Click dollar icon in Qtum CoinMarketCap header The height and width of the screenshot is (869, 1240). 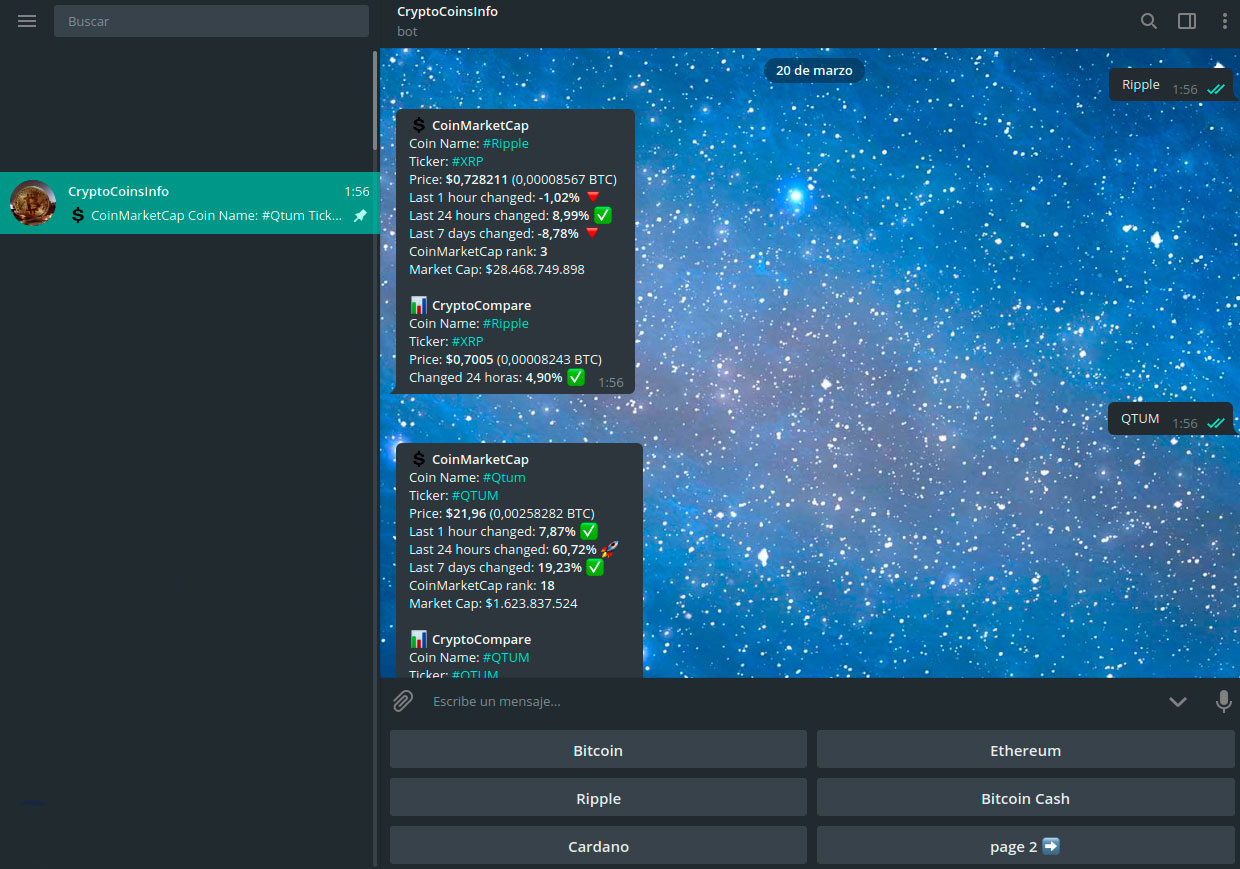[419, 460]
